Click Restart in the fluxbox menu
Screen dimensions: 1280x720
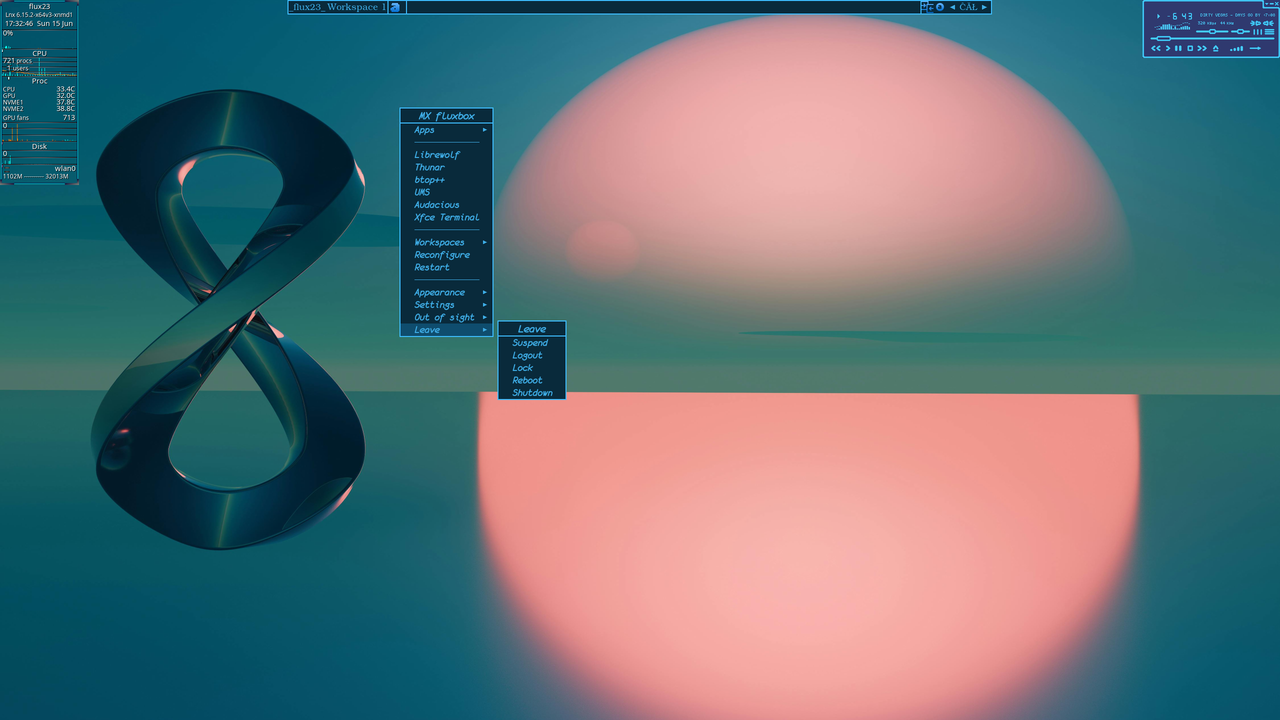pos(446,267)
